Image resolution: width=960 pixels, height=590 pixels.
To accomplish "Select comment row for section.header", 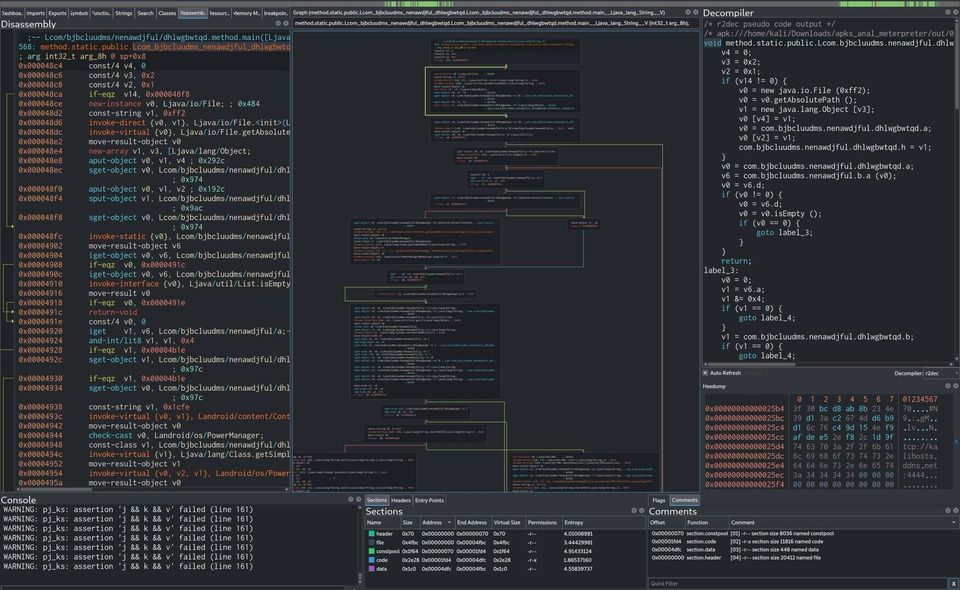I will 803,558.
